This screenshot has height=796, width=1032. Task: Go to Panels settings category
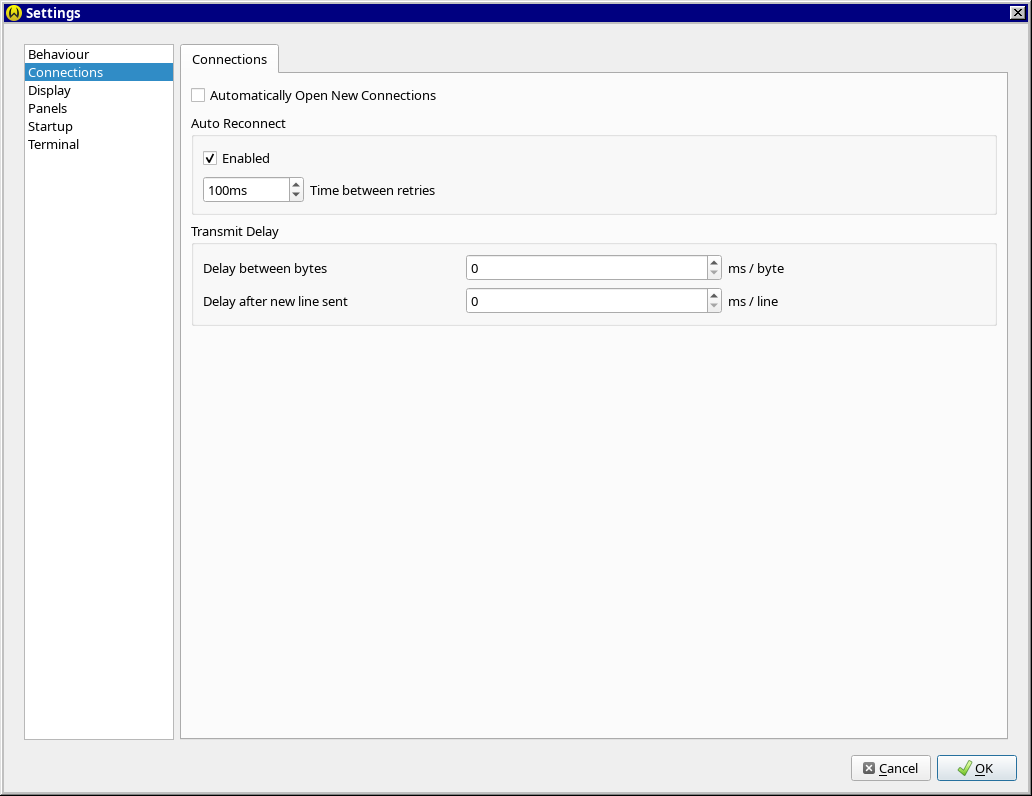(x=47, y=108)
